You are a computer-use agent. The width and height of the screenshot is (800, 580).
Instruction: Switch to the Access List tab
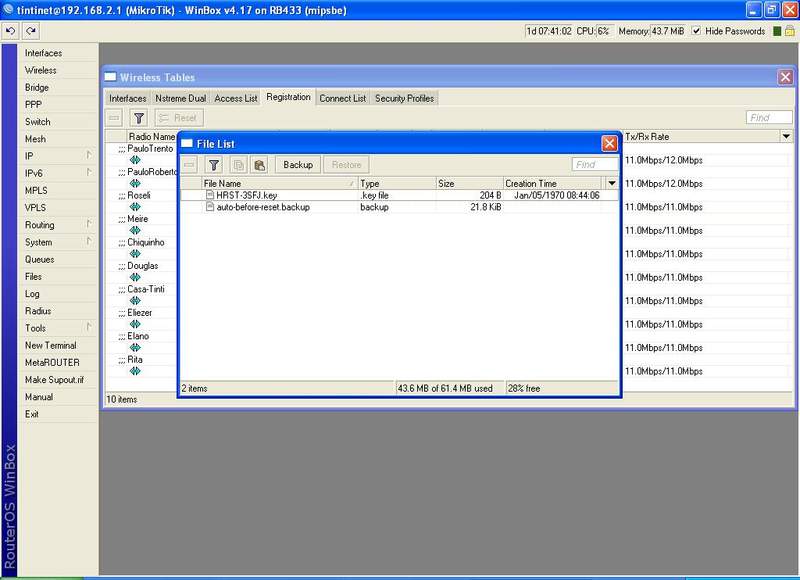click(x=236, y=98)
